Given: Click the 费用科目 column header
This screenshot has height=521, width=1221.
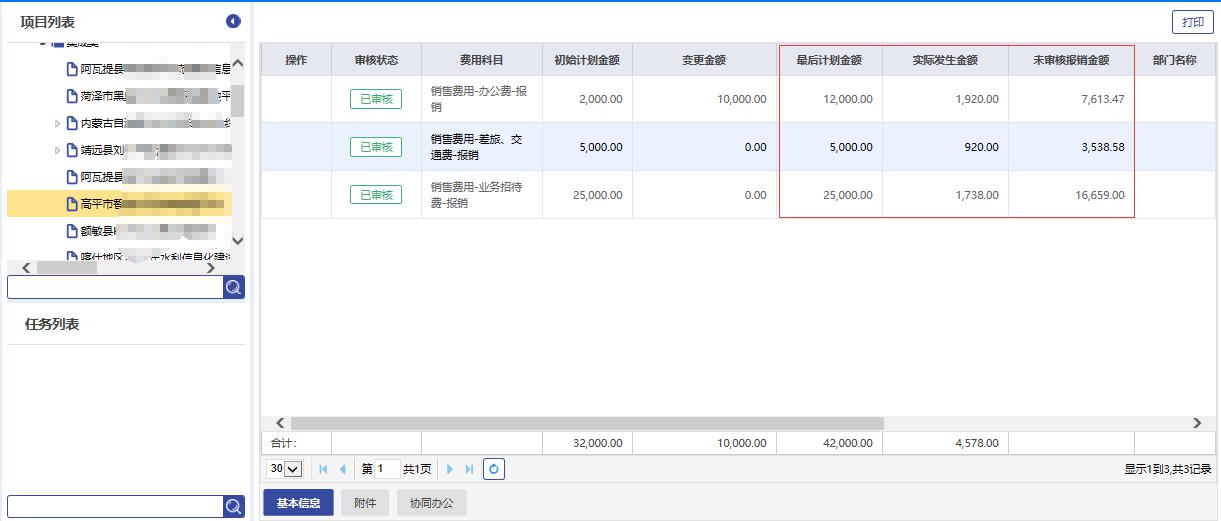Looking at the screenshot, I should pos(481,60).
